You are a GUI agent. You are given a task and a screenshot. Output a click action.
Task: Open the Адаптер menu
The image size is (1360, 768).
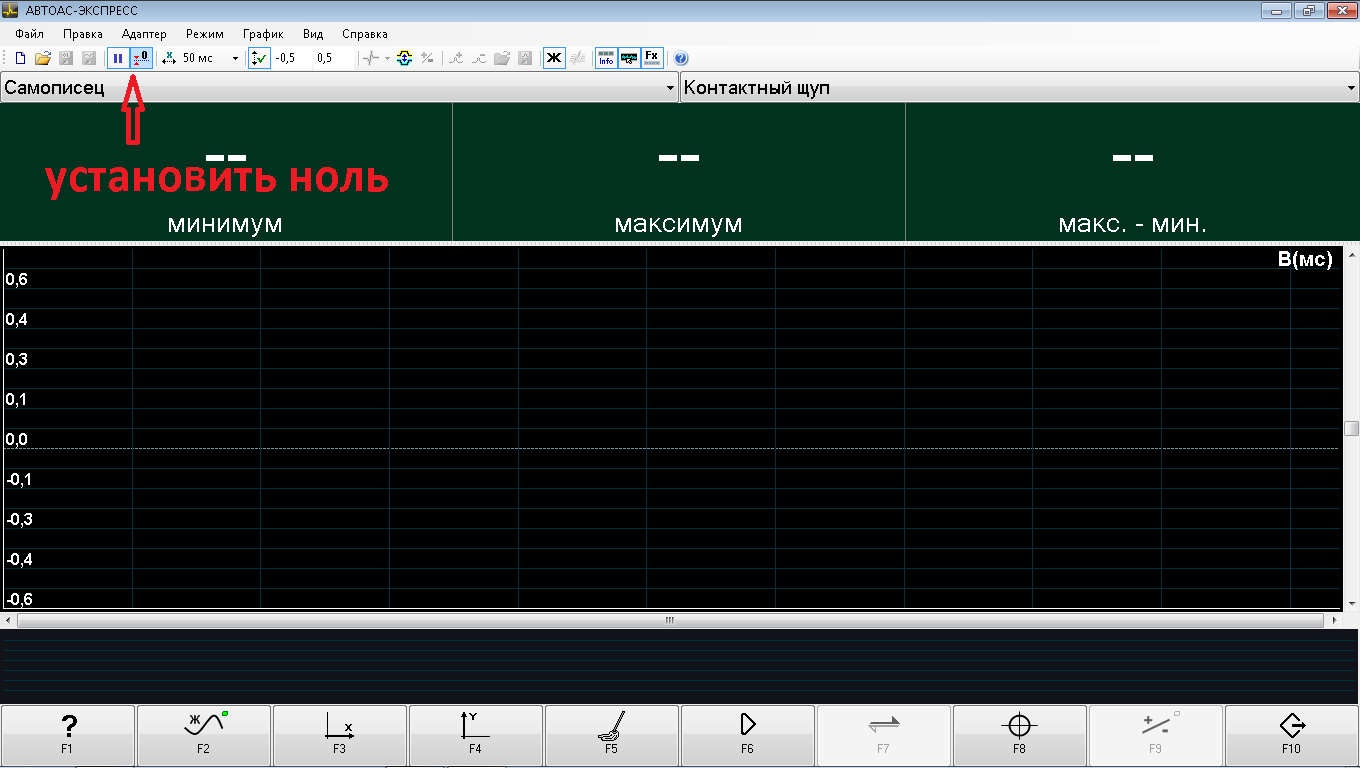click(144, 34)
